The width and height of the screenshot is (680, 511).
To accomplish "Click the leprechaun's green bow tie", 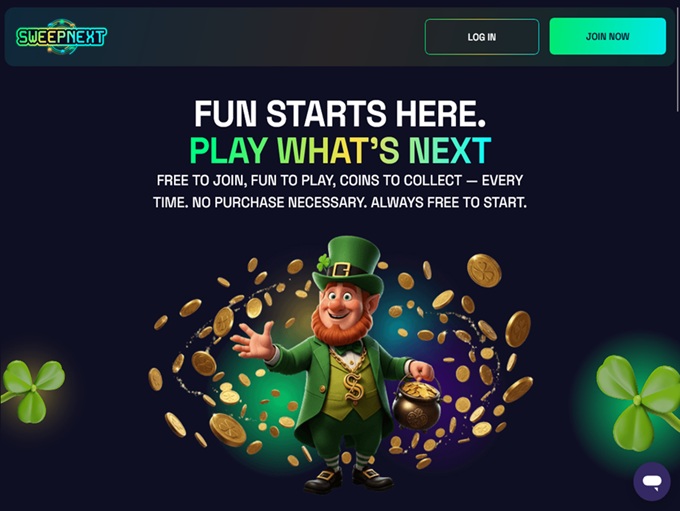I will [348, 347].
